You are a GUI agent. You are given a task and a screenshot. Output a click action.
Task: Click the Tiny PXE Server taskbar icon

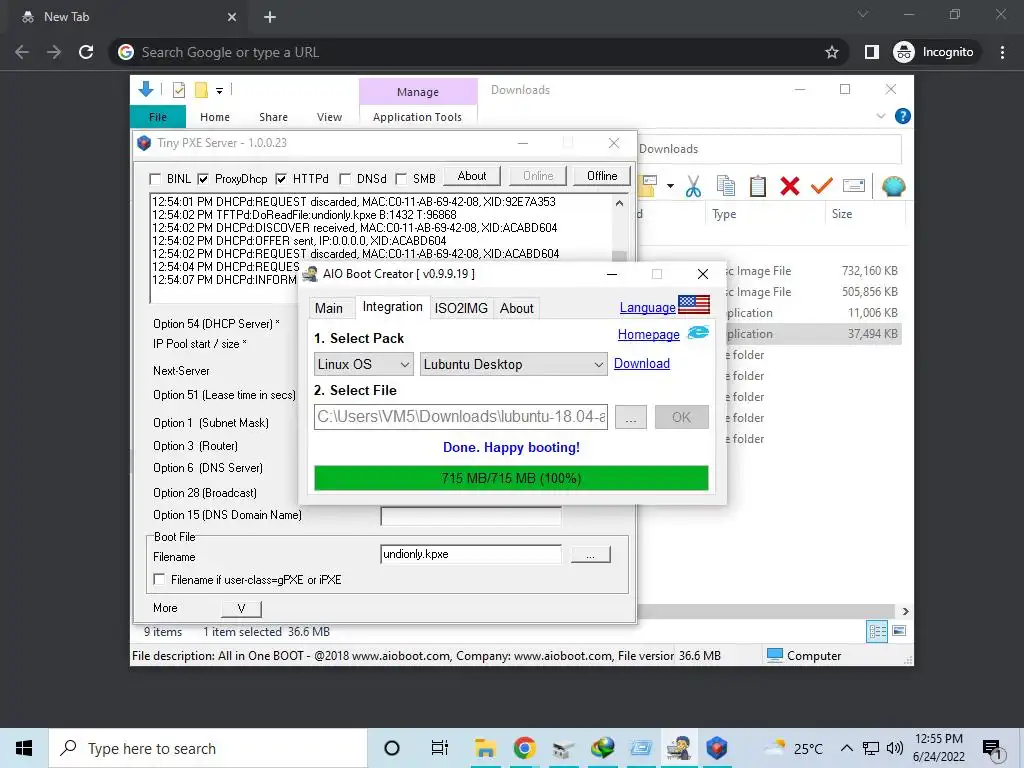(716, 748)
